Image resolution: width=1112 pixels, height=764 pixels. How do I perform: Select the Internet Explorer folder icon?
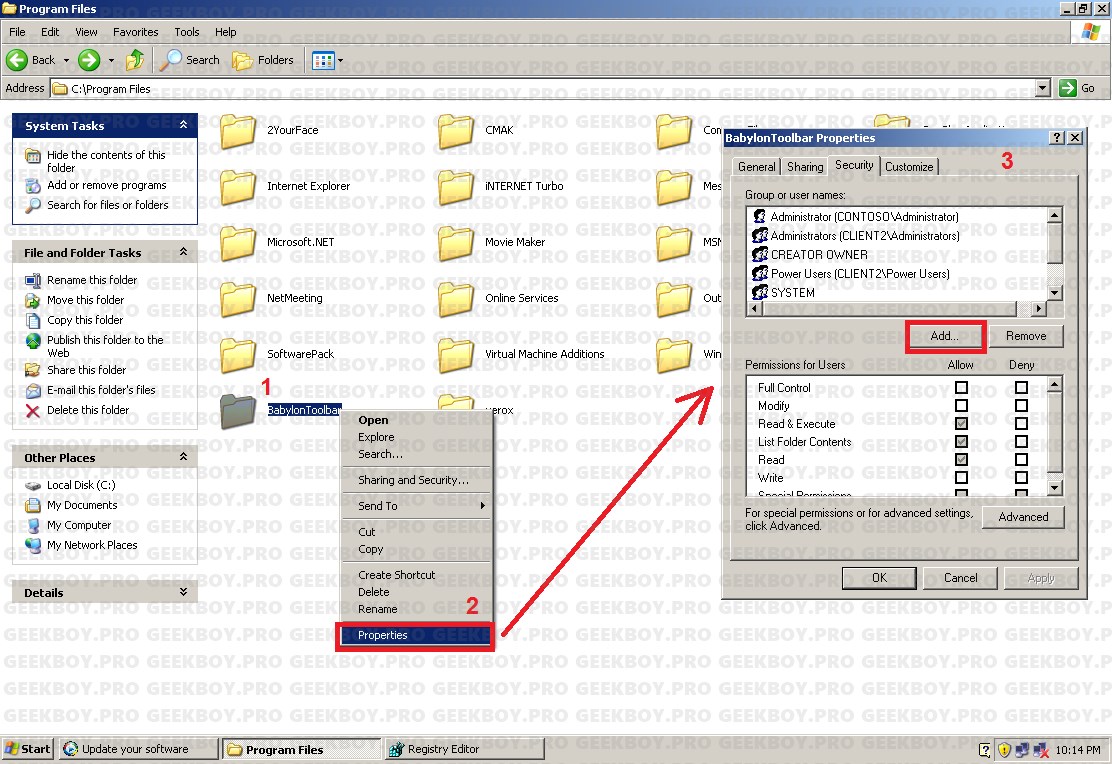(238, 187)
